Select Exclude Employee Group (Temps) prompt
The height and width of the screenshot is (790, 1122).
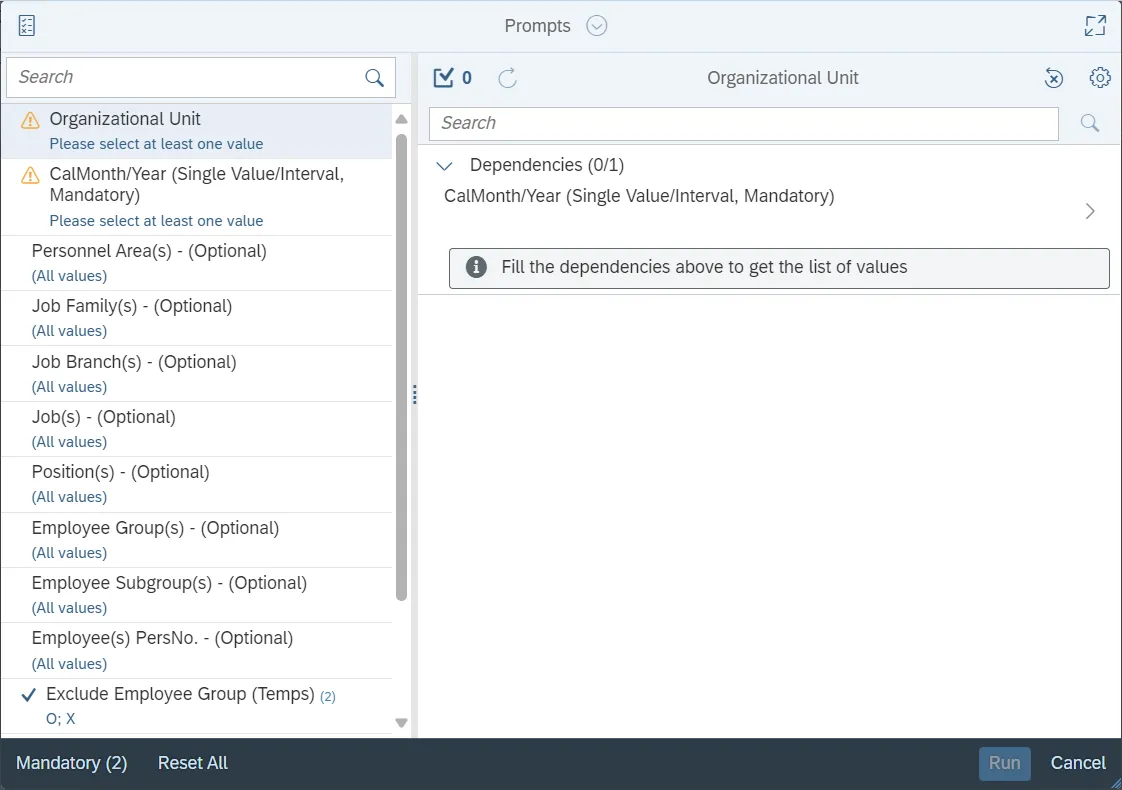(180, 694)
